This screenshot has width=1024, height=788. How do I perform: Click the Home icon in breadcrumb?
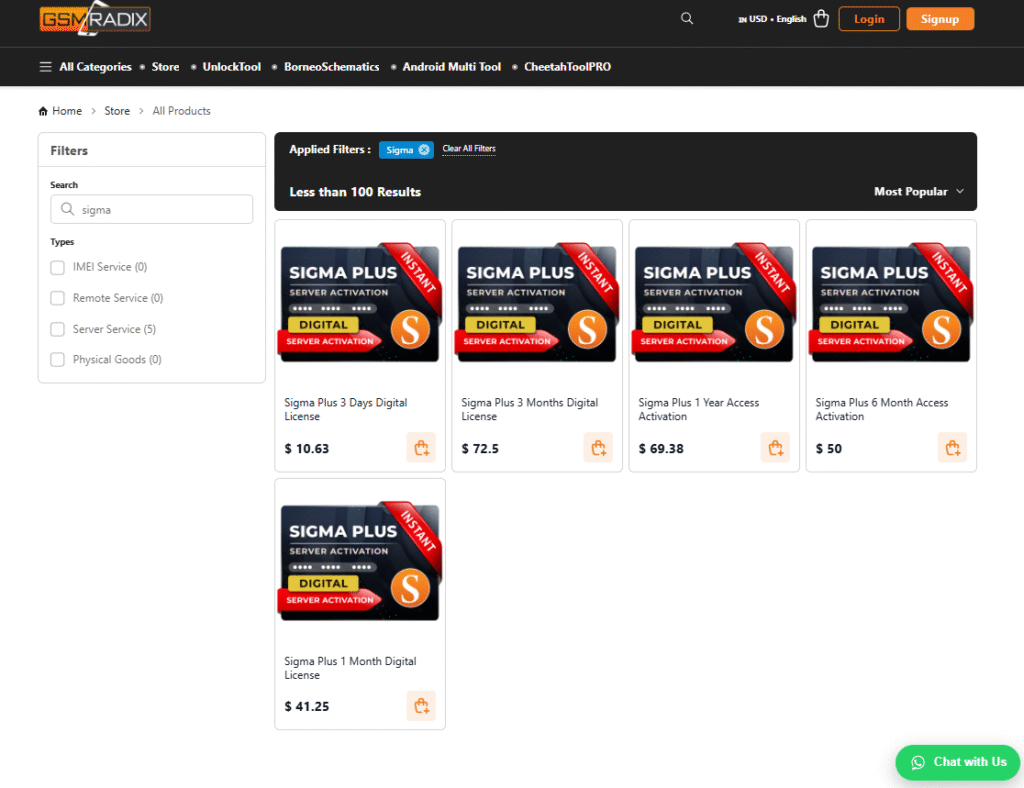tap(43, 111)
